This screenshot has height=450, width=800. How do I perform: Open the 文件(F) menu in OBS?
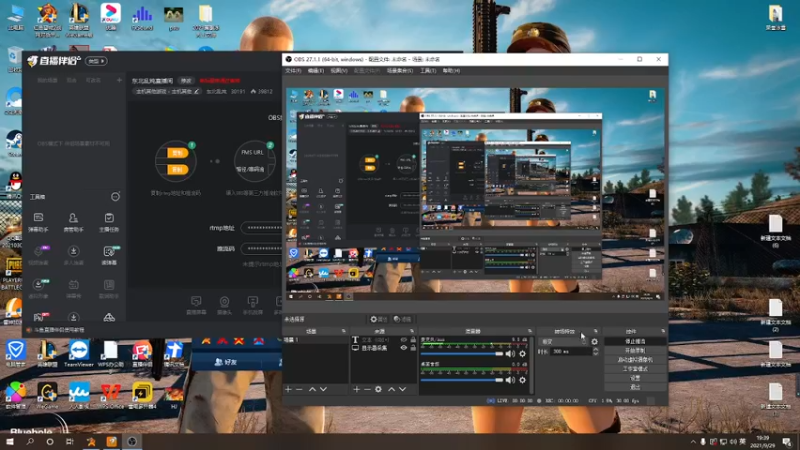pos(293,71)
